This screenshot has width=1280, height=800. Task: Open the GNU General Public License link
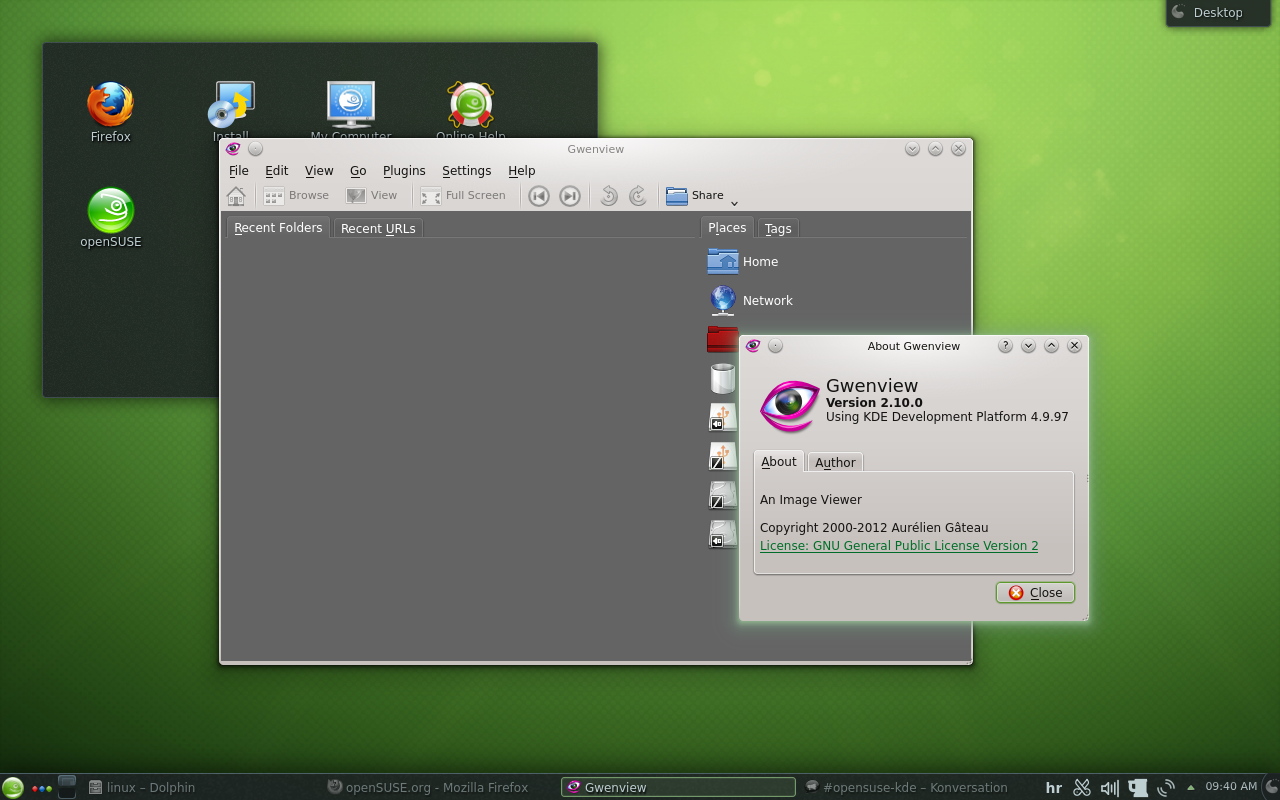point(899,546)
